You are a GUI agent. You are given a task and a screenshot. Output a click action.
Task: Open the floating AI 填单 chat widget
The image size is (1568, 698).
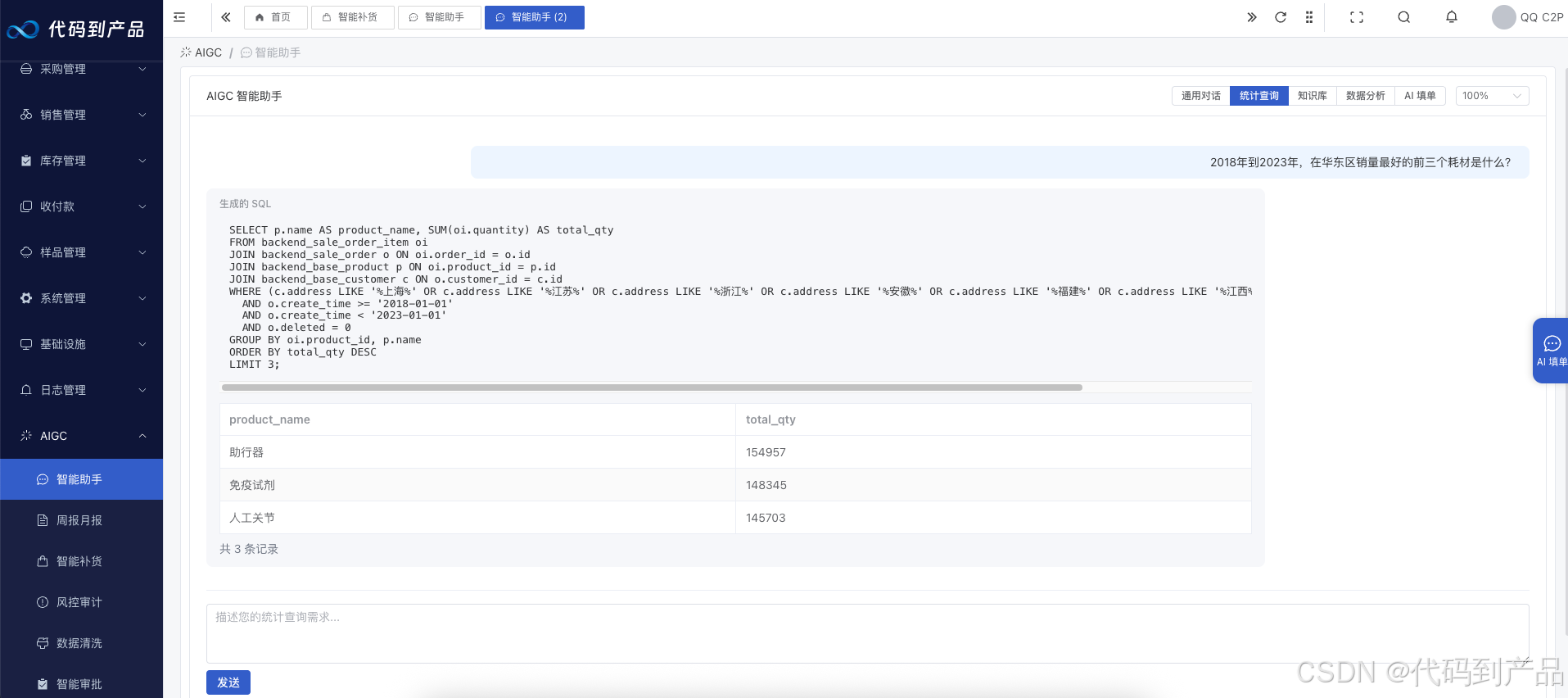click(x=1551, y=350)
